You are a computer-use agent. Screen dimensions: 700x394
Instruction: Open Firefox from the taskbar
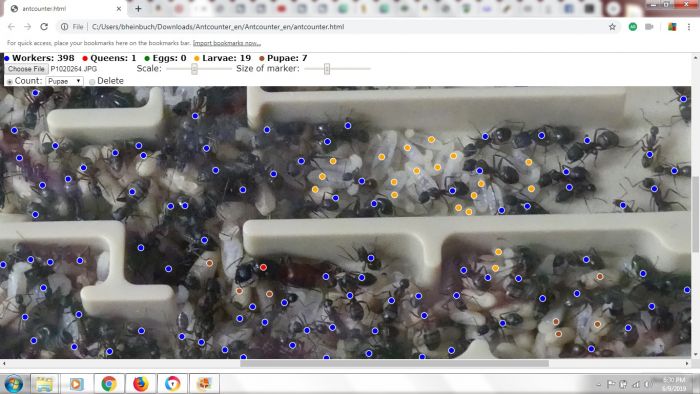(140, 384)
